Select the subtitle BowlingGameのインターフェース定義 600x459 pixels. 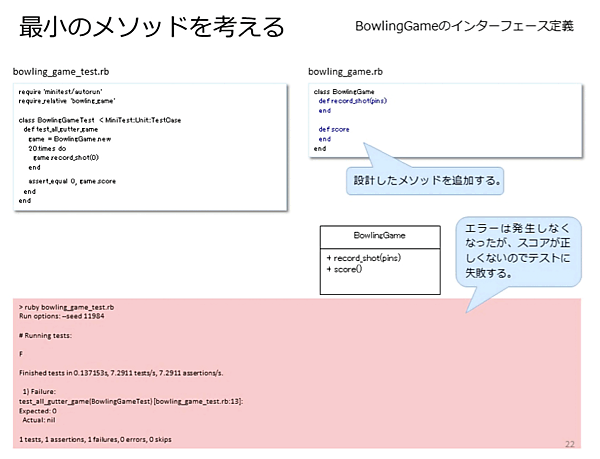click(x=464, y=26)
